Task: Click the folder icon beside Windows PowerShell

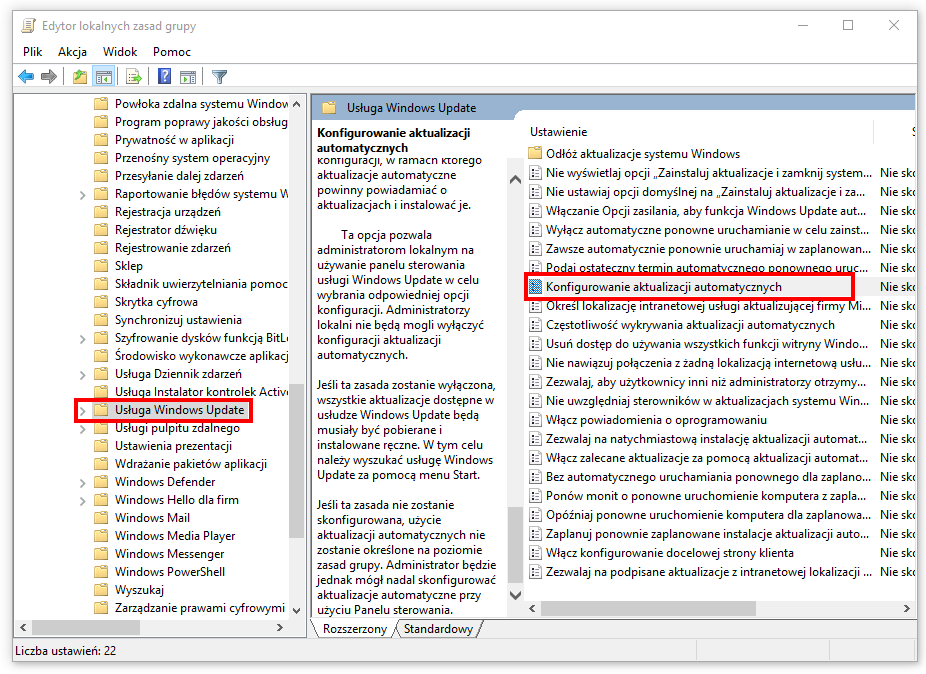Action: [x=102, y=572]
